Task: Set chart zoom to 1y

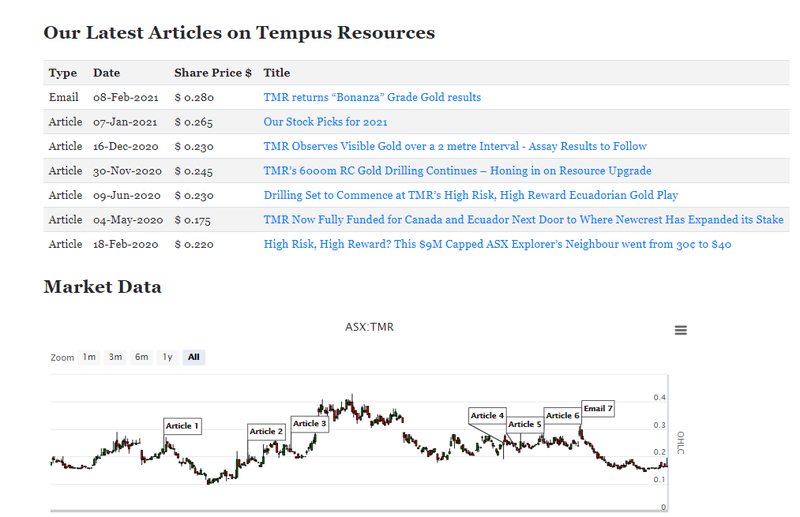Action: [x=167, y=357]
